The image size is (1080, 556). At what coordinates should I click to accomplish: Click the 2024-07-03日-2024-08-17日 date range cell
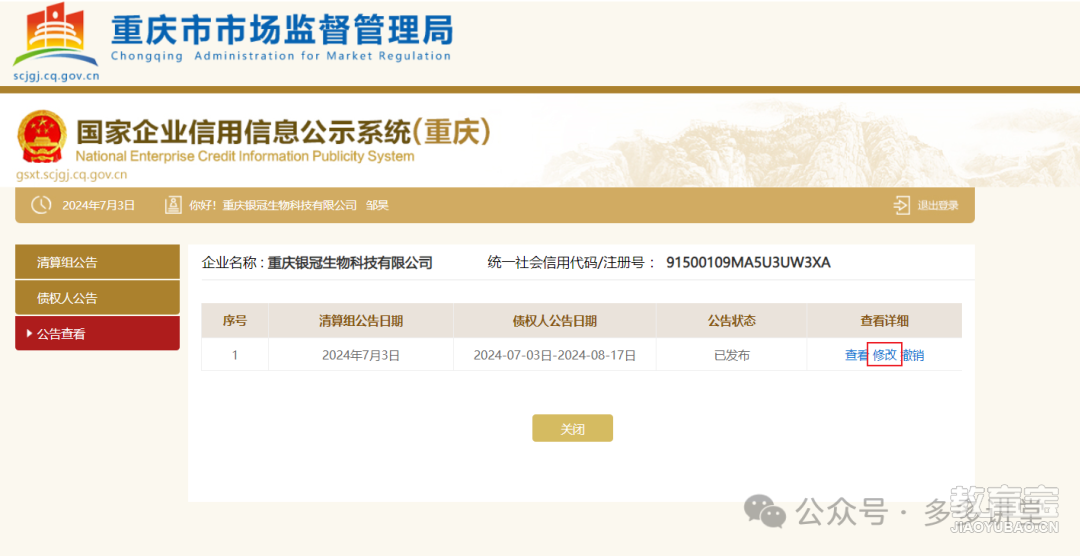pos(554,355)
